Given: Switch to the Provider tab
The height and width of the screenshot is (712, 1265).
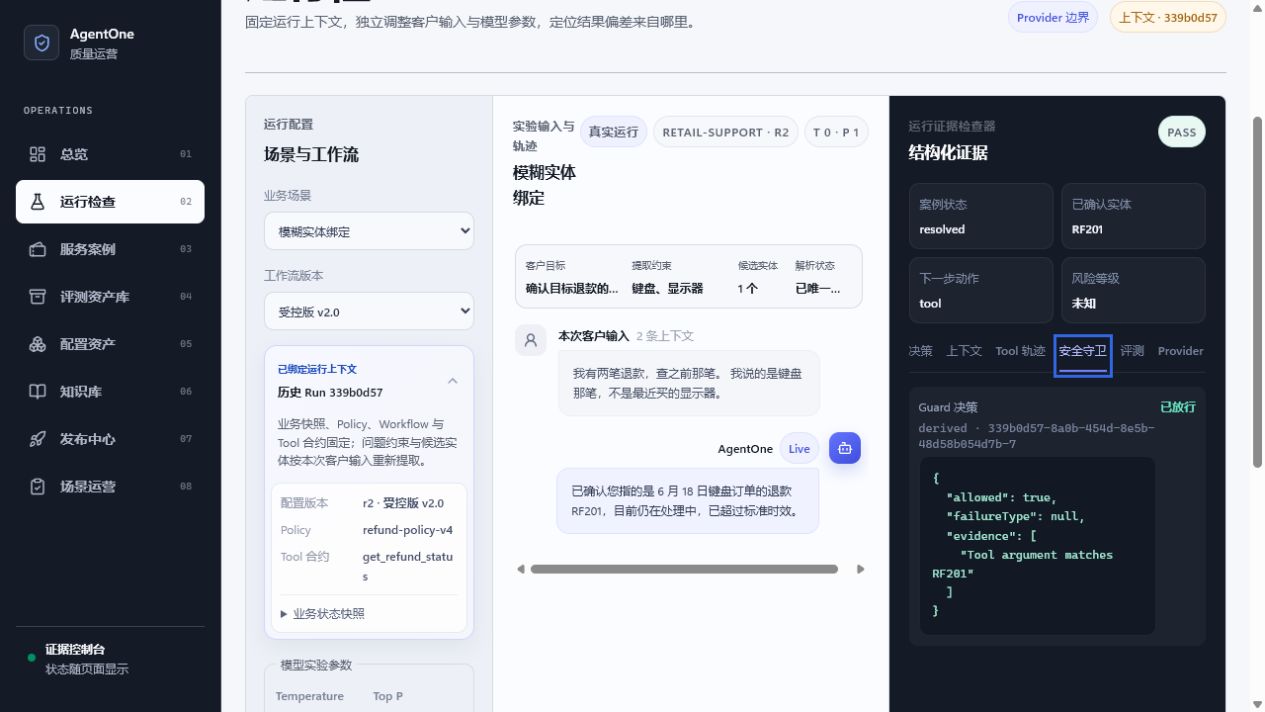Looking at the screenshot, I should tap(1180, 351).
